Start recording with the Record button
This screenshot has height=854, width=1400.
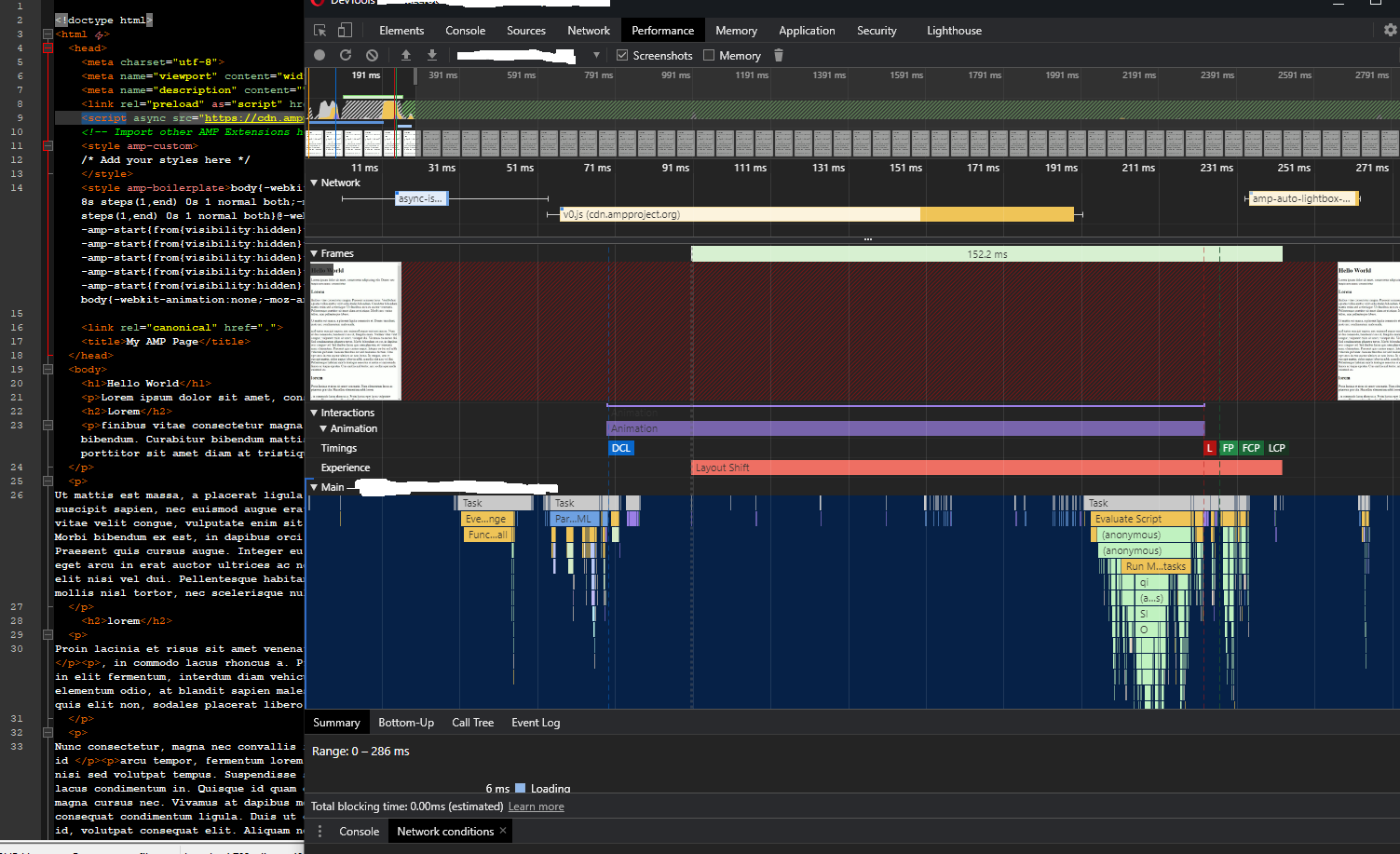point(319,55)
